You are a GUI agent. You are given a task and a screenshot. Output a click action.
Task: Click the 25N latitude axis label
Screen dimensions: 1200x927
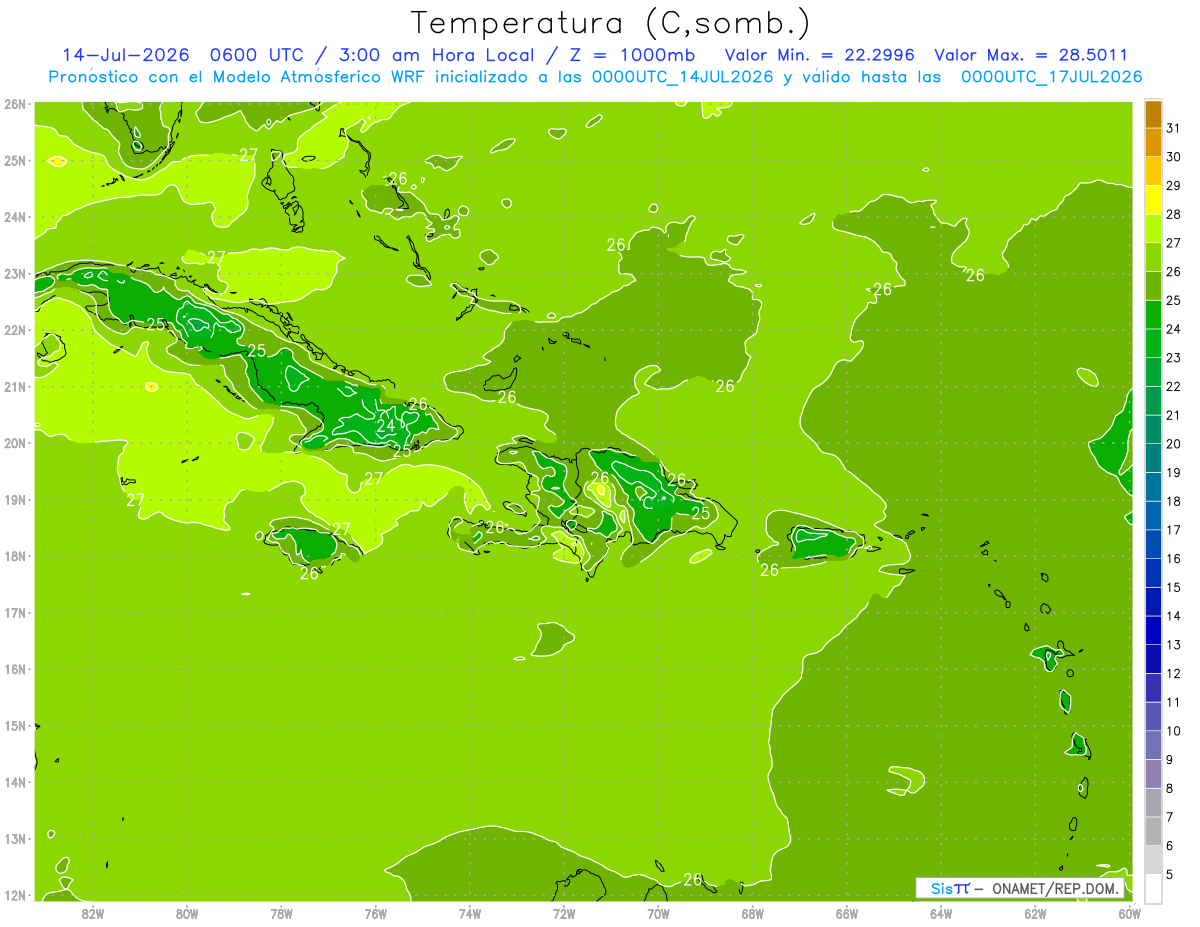tap(14, 160)
